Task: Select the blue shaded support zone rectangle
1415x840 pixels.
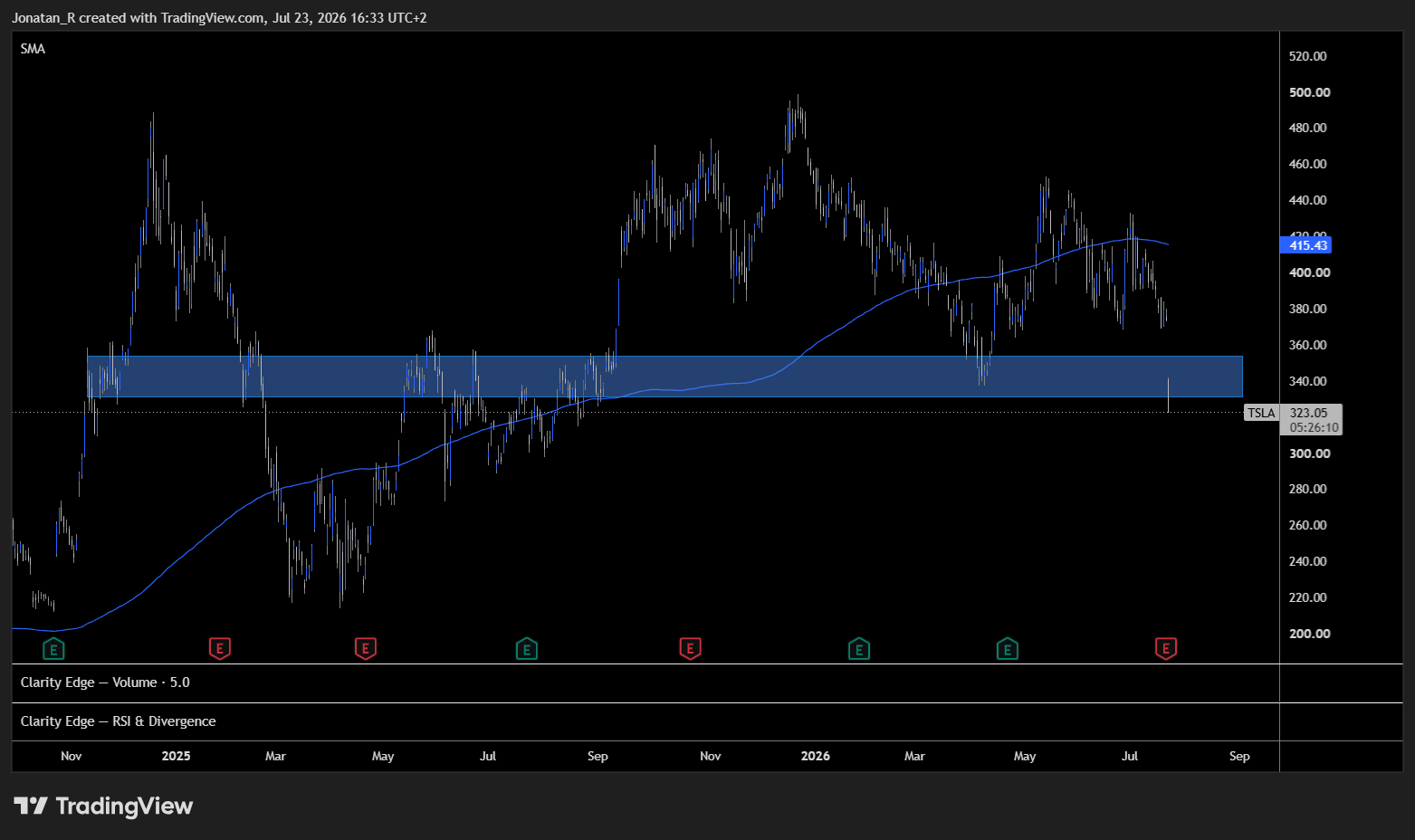Action: point(664,377)
